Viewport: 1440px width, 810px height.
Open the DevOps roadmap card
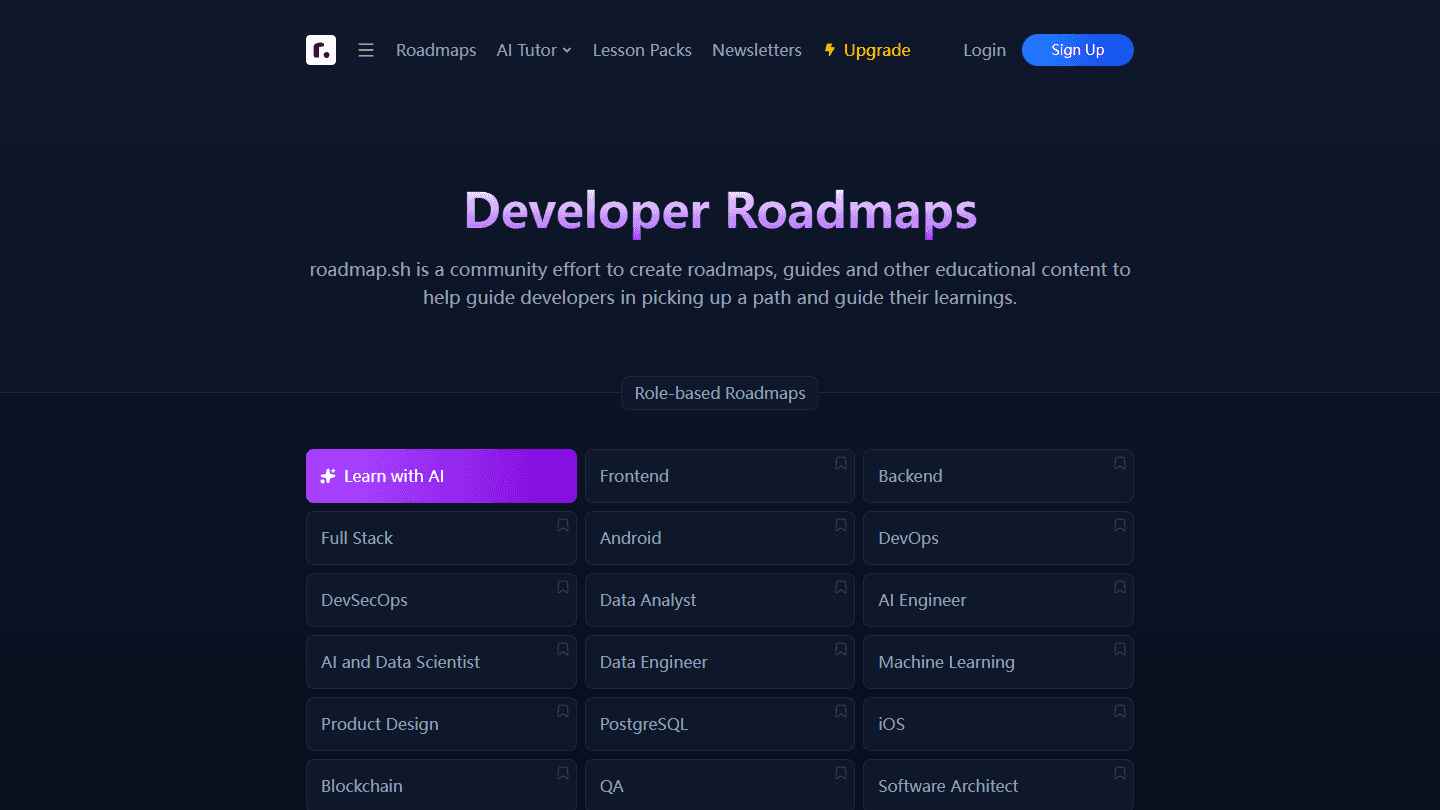998,538
